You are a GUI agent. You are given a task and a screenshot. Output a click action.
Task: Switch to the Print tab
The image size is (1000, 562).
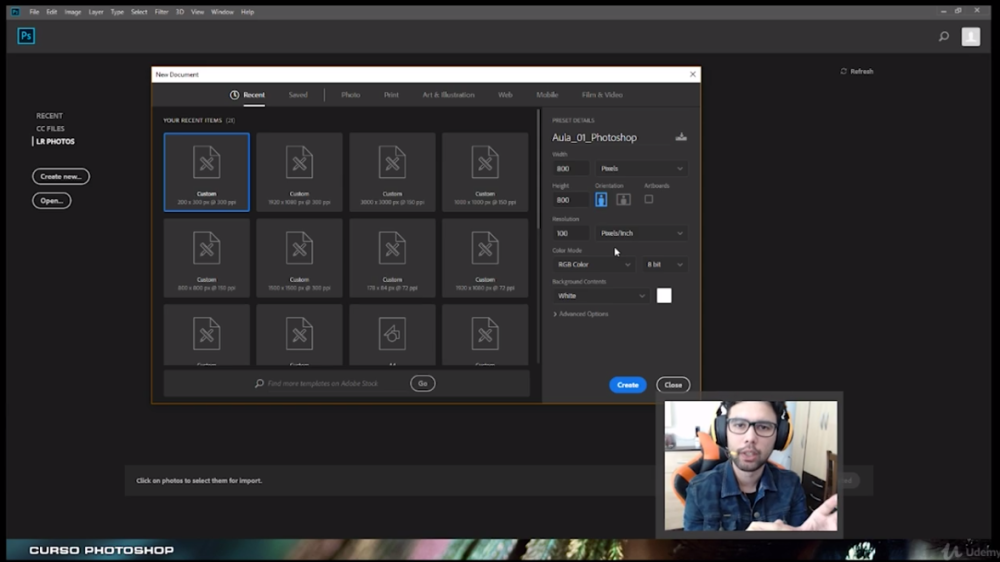tap(391, 95)
